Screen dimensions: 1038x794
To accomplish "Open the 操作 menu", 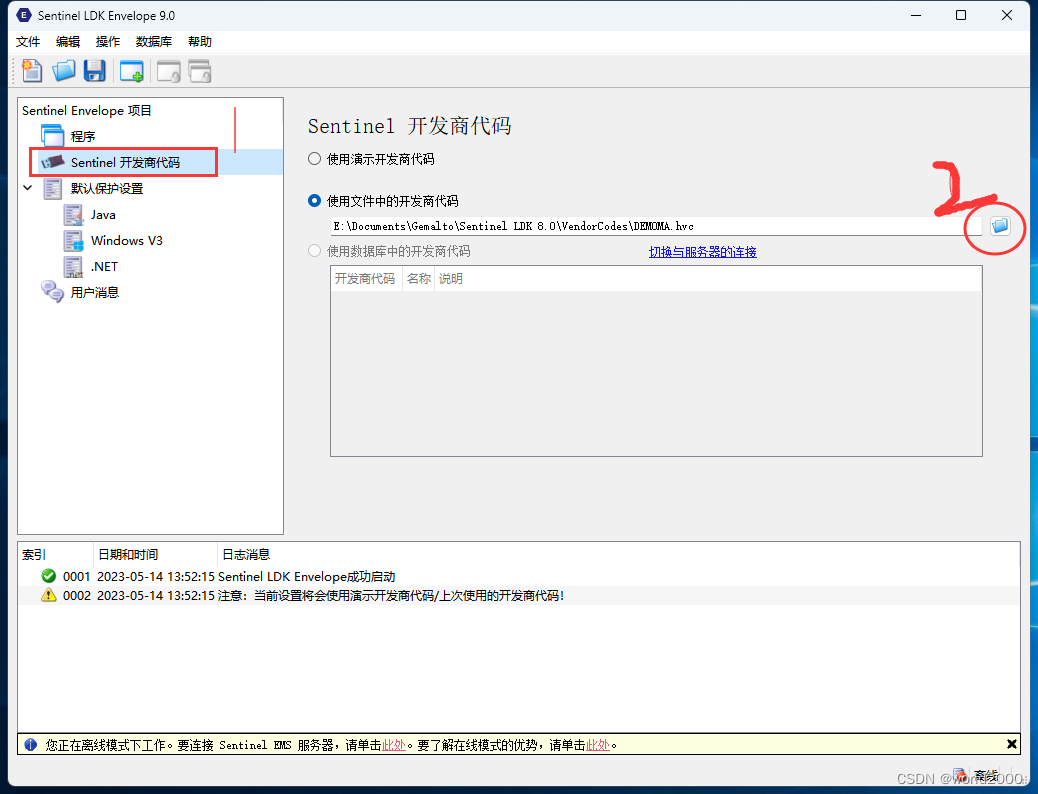I will (107, 42).
